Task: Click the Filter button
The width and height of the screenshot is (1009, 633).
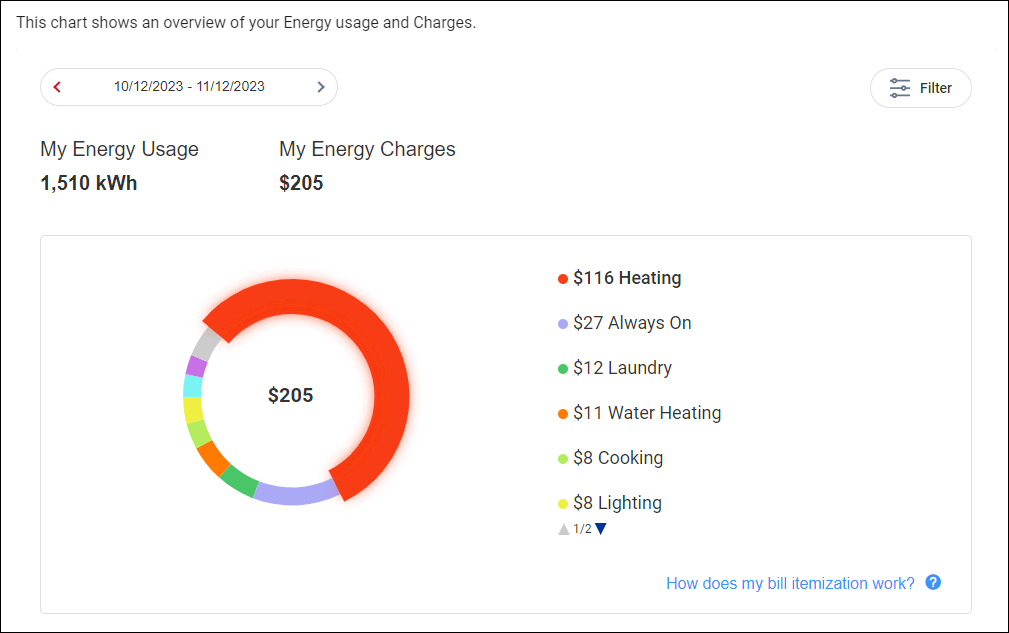Action: pyautogui.click(x=921, y=88)
